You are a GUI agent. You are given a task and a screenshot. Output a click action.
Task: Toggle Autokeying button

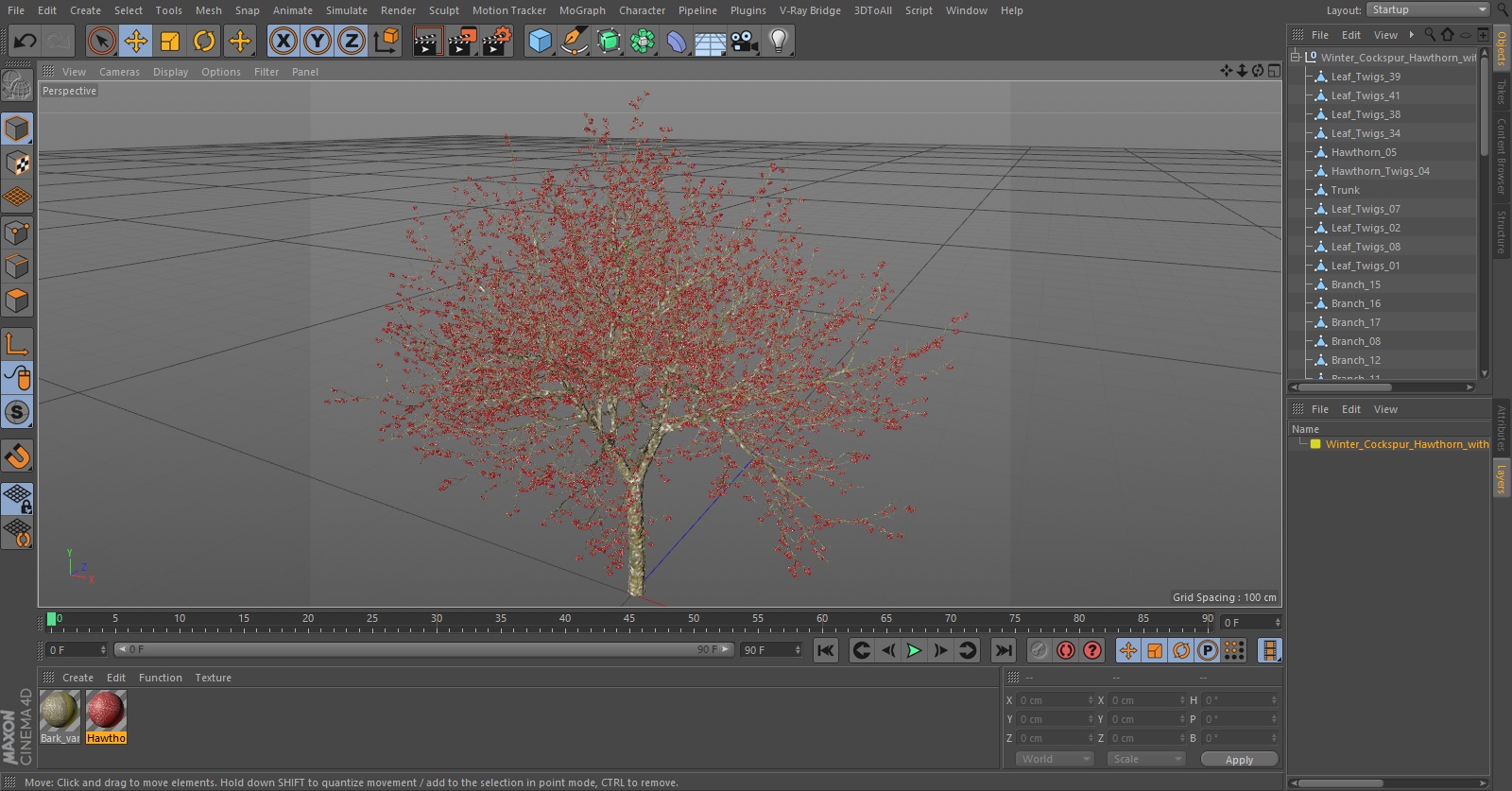point(1066,650)
